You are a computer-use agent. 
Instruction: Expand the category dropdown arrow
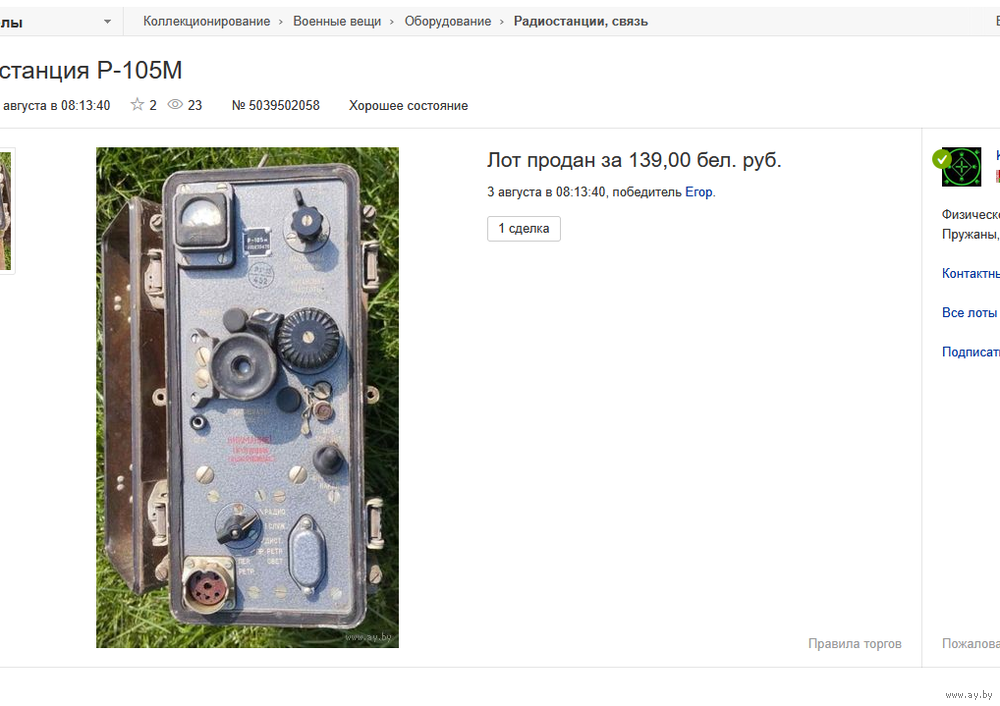[107, 22]
